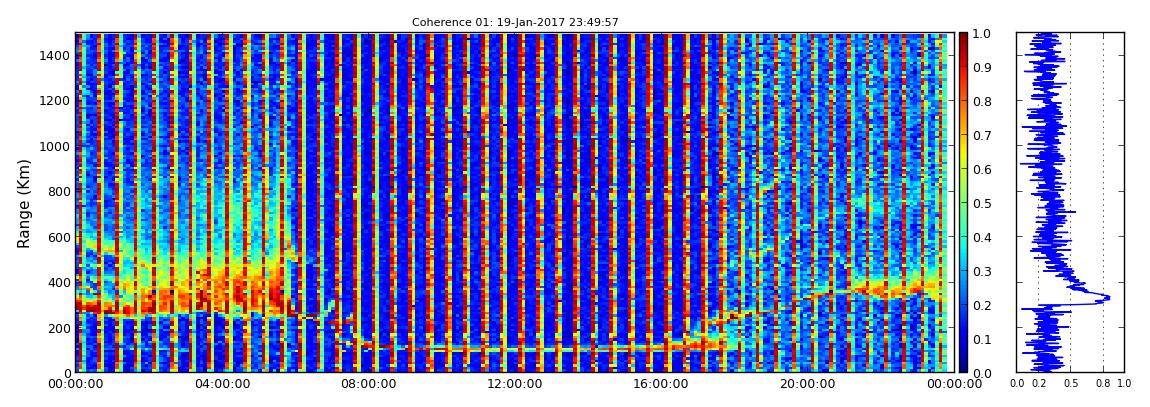
Task: Click the '1400' range axis tick label
Action: (56, 55)
